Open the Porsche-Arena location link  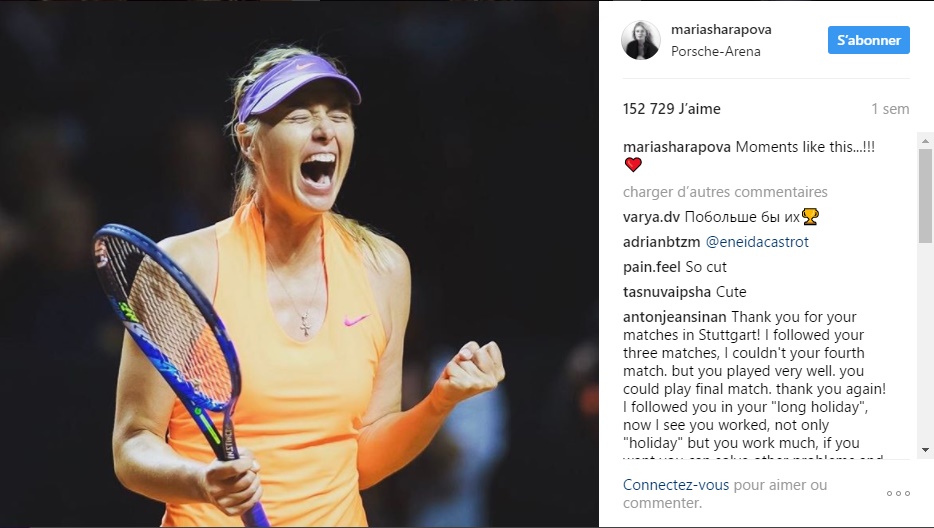click(x=715, y=51)
